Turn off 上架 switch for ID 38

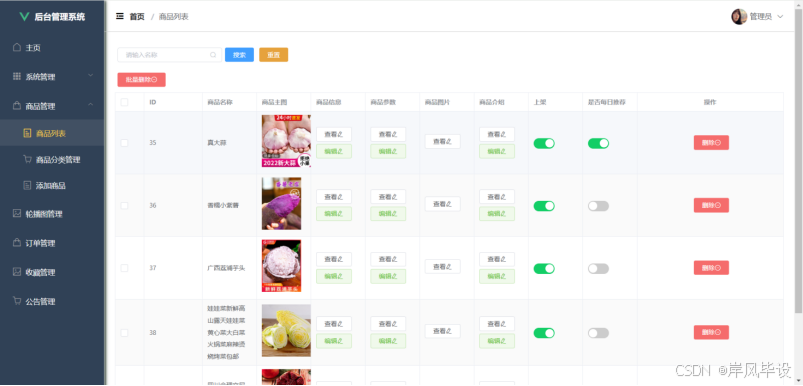tap(544, 333)
